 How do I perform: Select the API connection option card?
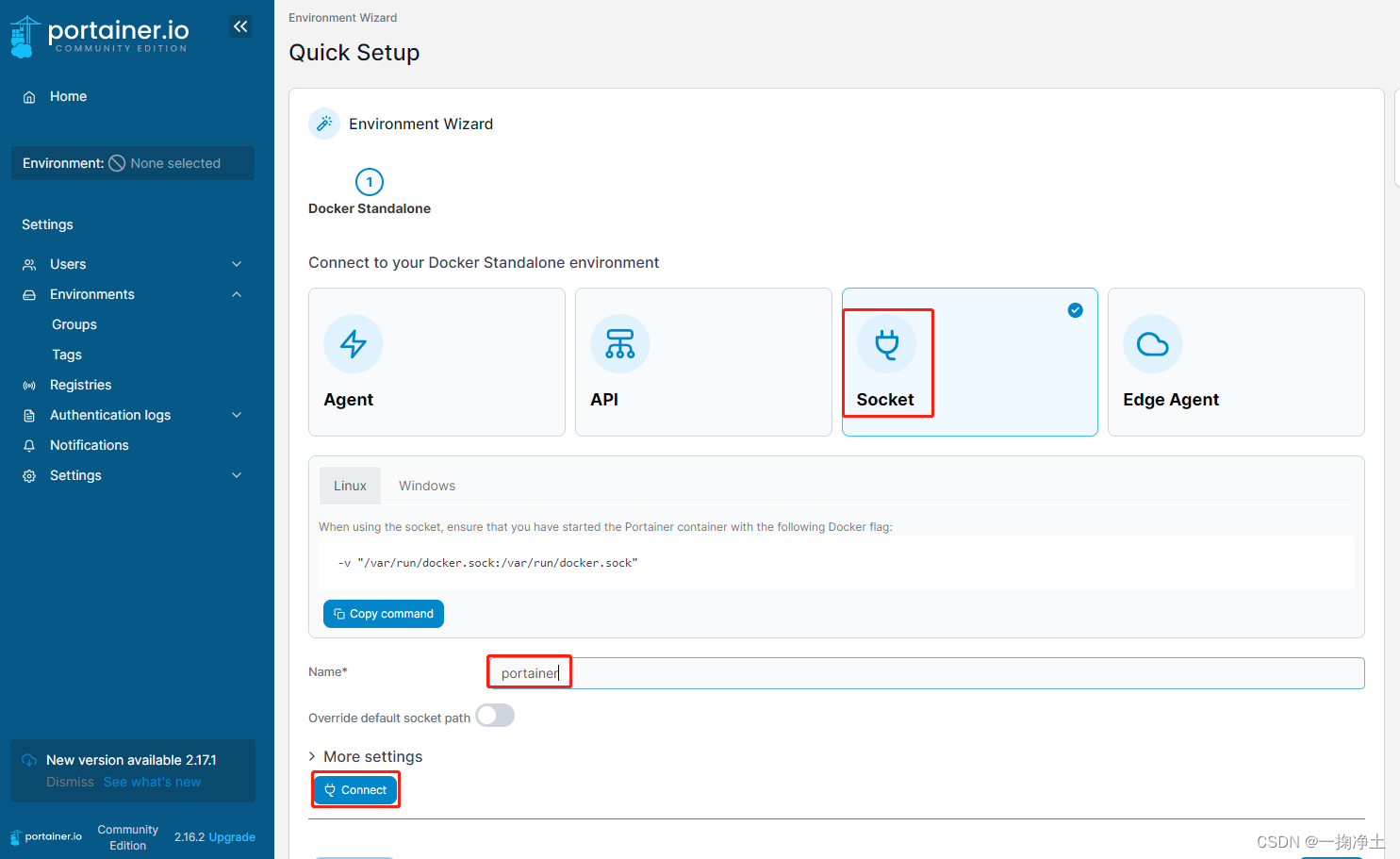(703, 362)
